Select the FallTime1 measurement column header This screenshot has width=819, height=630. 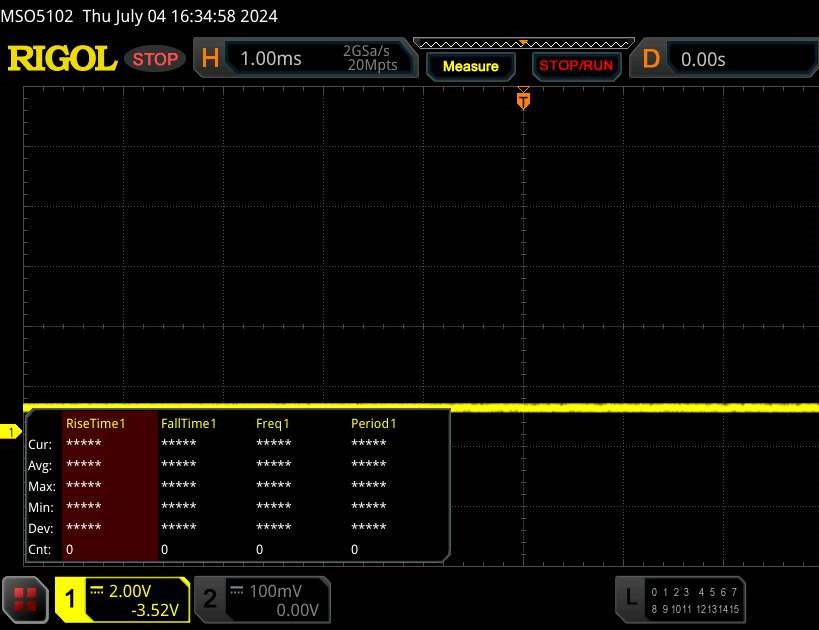click(189, 423)
